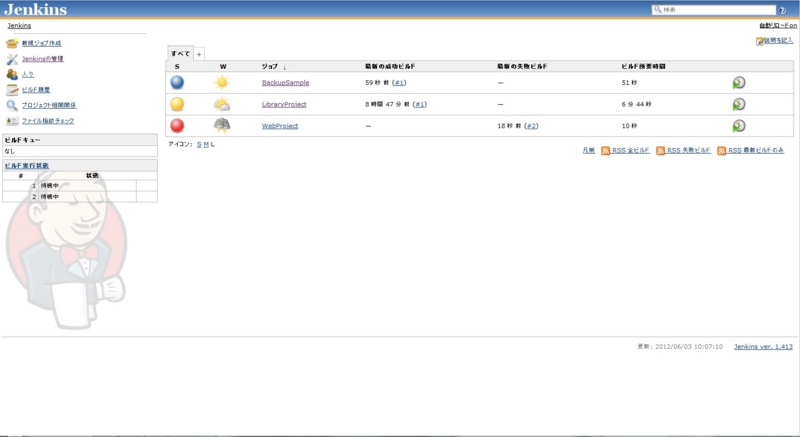Sort by the last success (最新の成功ビルド) header

coord(390,66)
